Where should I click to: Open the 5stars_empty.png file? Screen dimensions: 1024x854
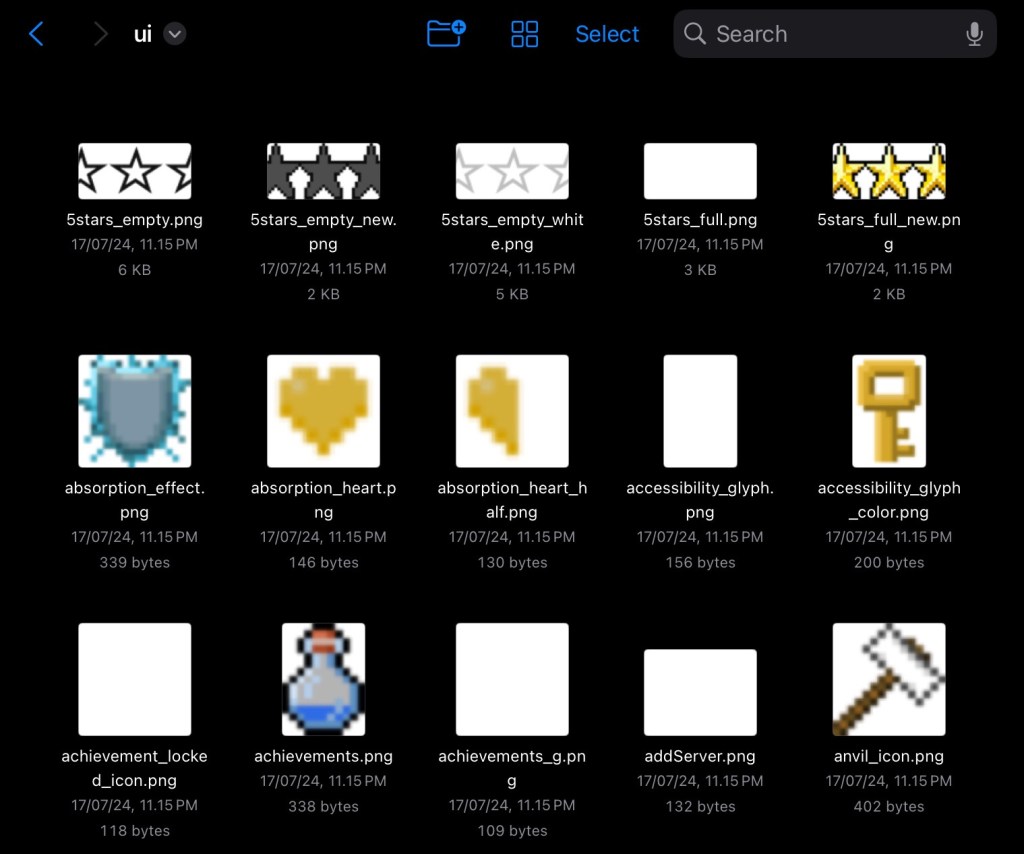click(135, 171)
